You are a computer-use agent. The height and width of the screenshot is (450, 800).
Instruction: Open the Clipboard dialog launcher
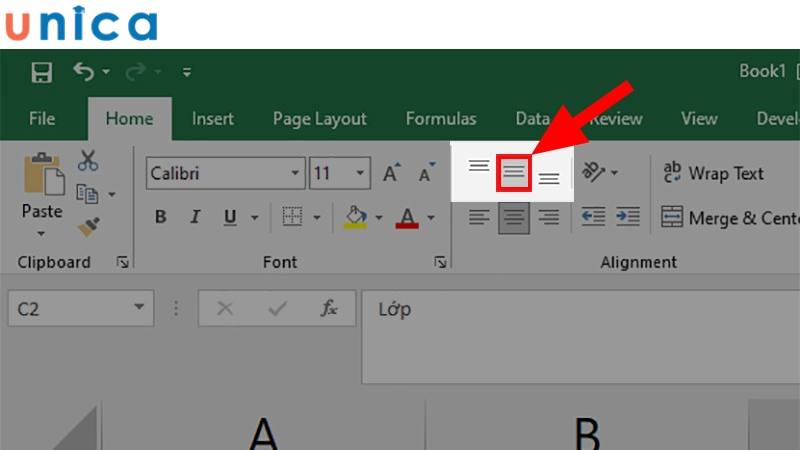[x=122, y=262]
